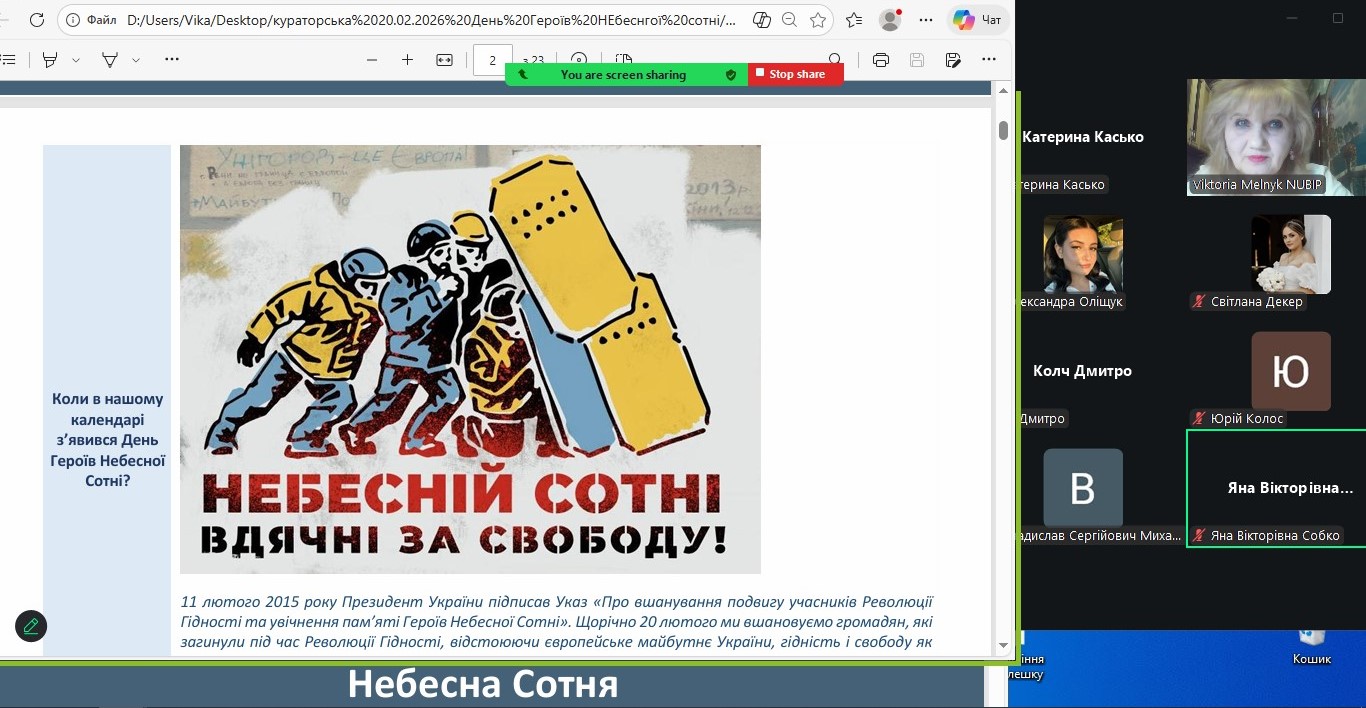1366x708 pixels.
Task: Open the Кошик recycle bin desktop icon
Action: pyautogui.click(x=1311, y=646)
